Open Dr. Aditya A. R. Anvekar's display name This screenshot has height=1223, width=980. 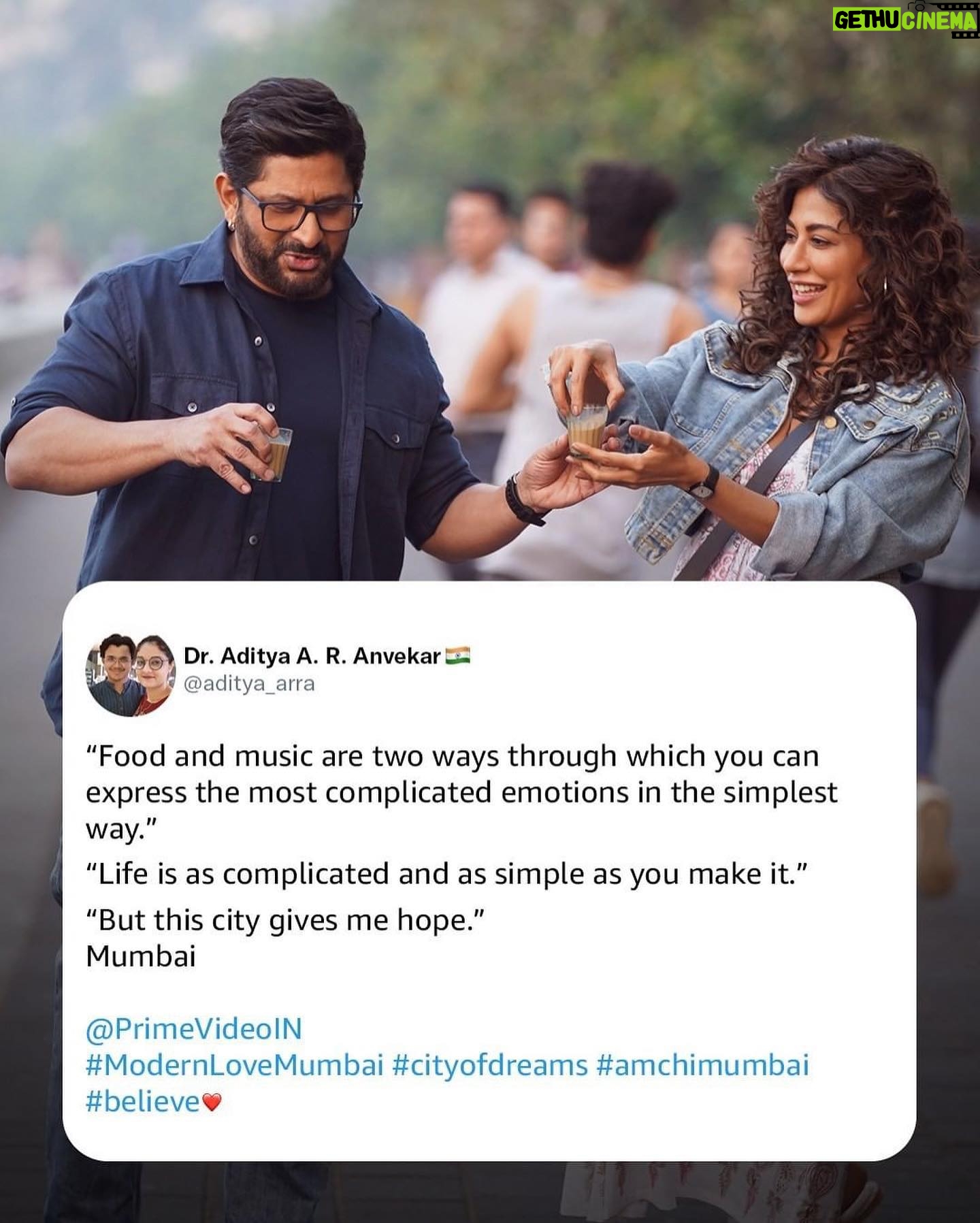[312, 656]
